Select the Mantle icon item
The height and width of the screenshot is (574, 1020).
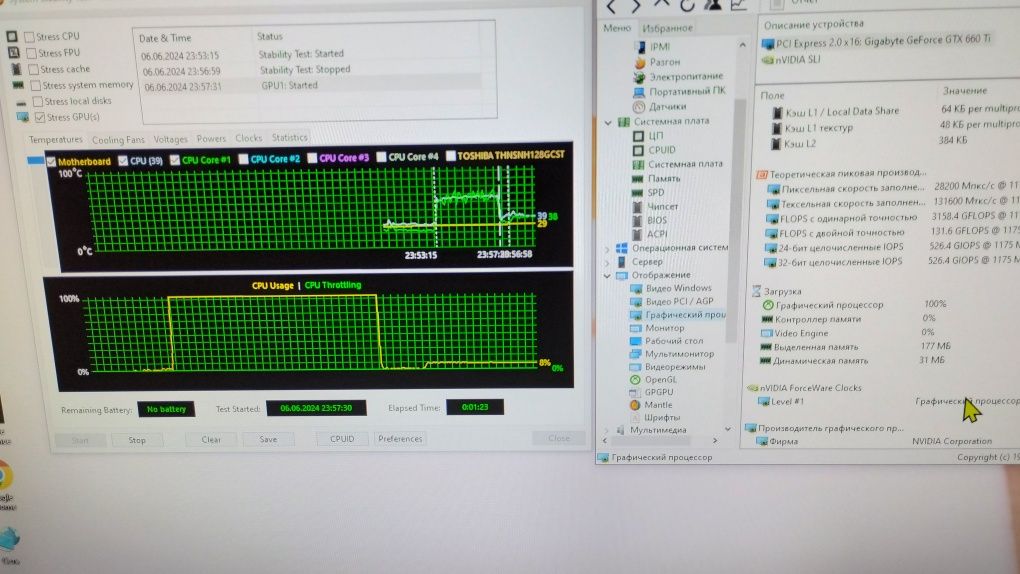coord(635,405)
